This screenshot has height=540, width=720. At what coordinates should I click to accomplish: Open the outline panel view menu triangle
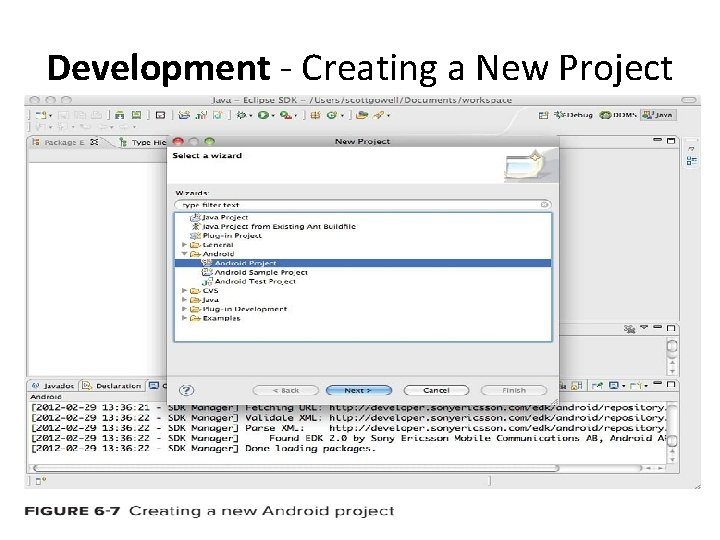tap(644, 327)
